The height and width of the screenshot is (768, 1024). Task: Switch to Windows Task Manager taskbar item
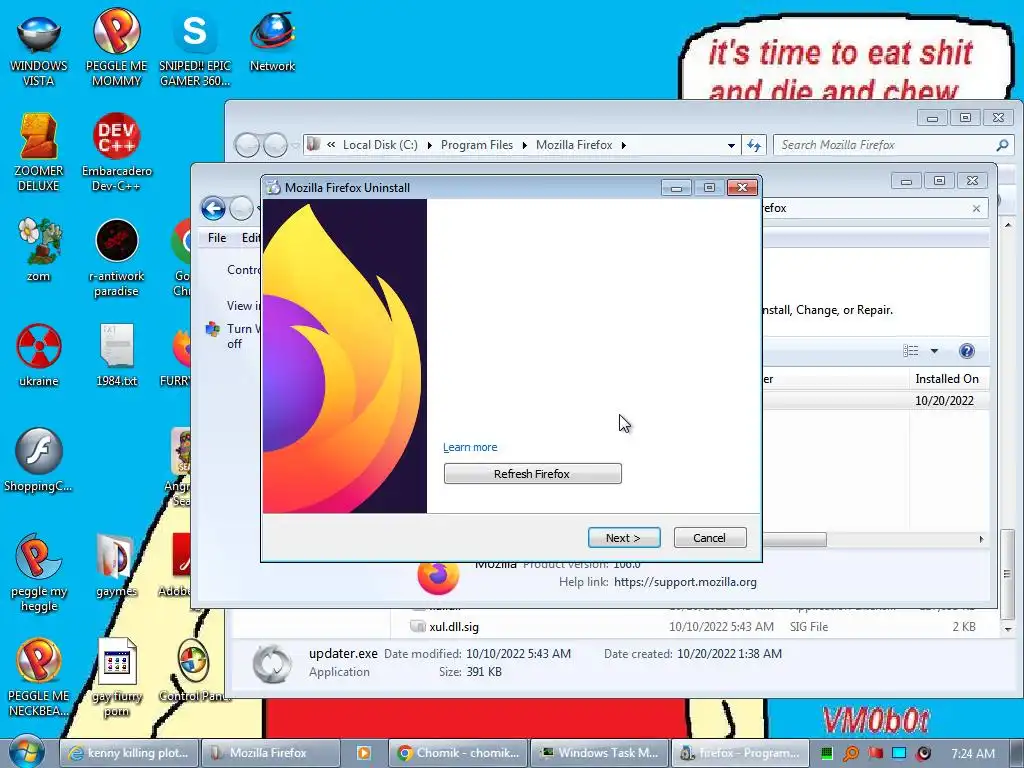599,753
